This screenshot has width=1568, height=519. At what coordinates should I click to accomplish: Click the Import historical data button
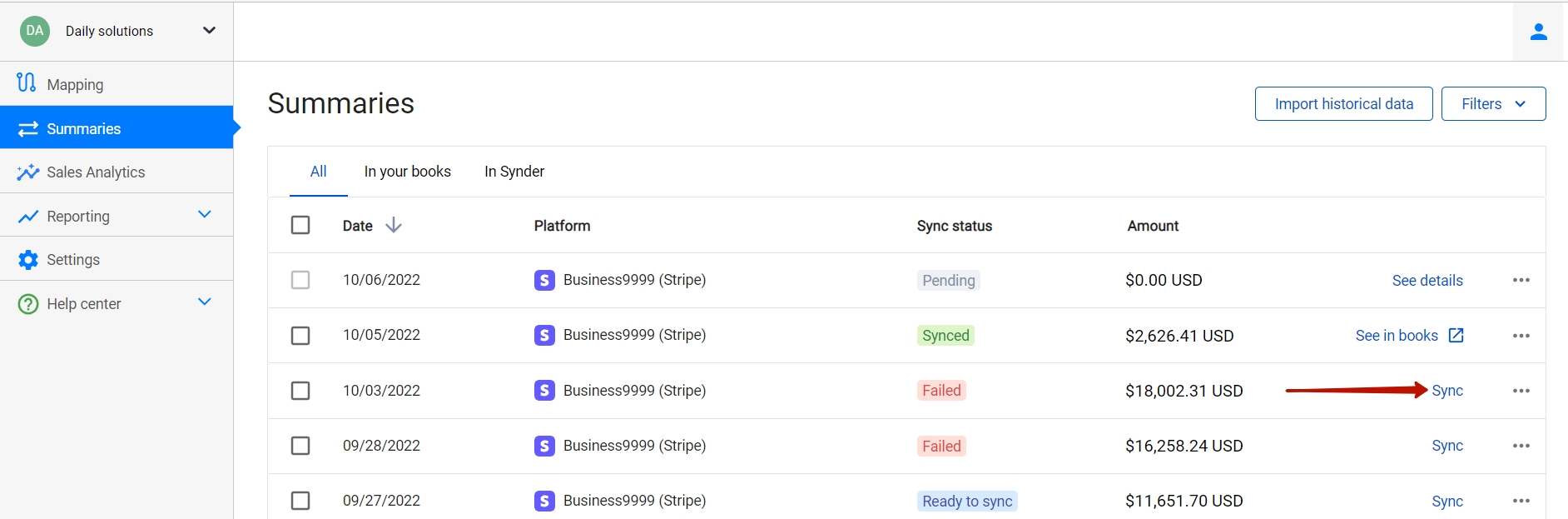coord(1344,104)
